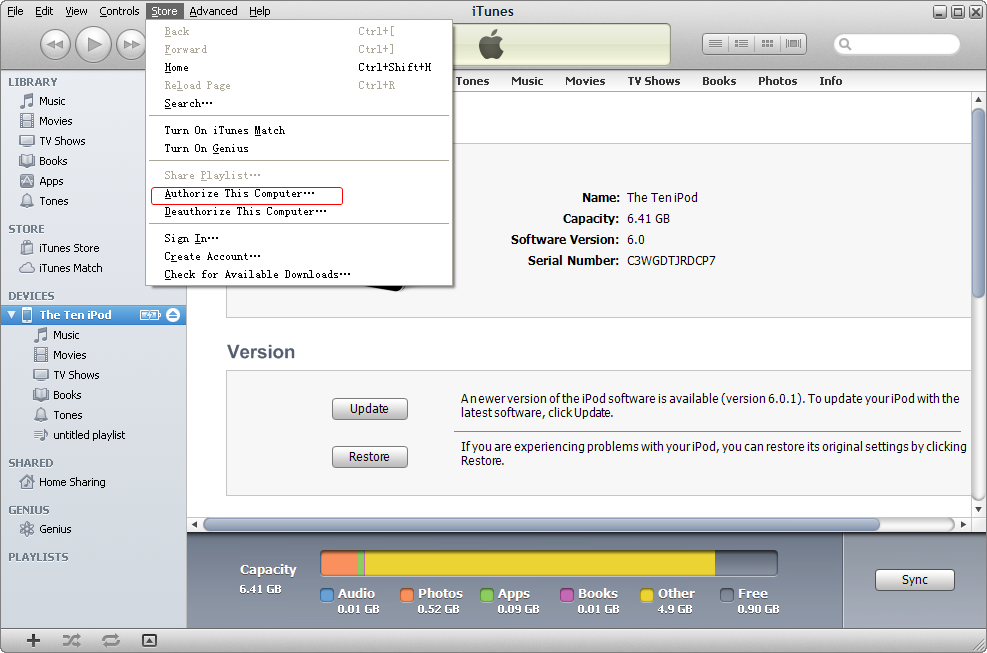This screenshot has width=987, height=653.
Task: Open the Controls menu
Action: pyautogui.click(x=119, y=11)
